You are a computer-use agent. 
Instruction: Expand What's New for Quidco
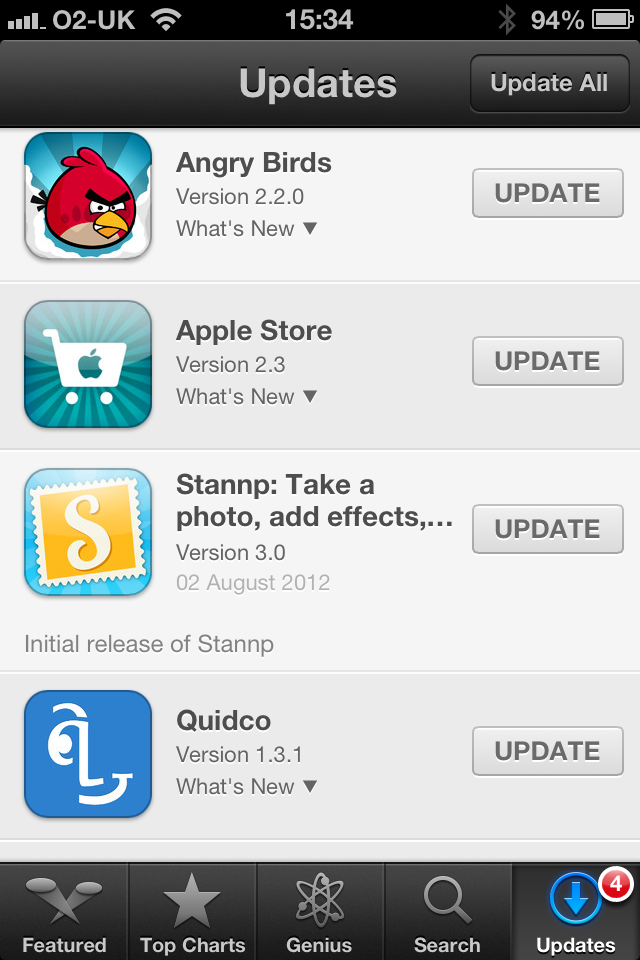(x=246, y=786)
